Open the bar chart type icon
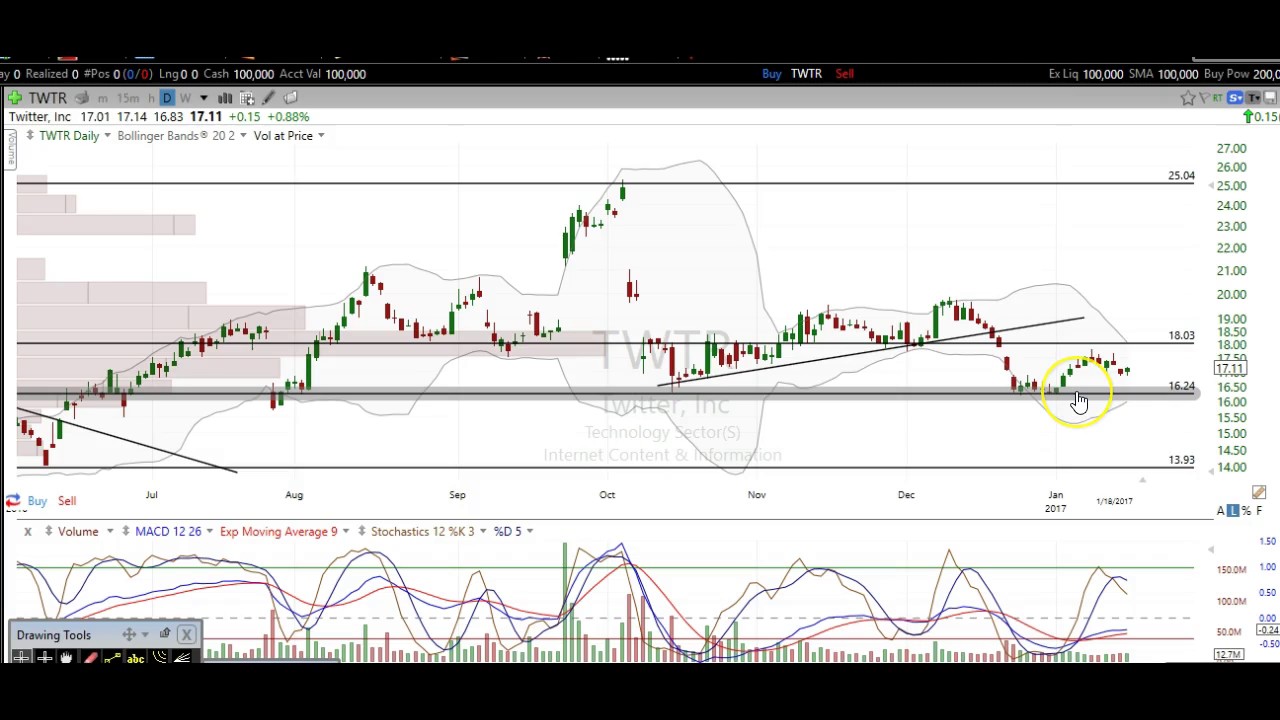 (225, 98)
